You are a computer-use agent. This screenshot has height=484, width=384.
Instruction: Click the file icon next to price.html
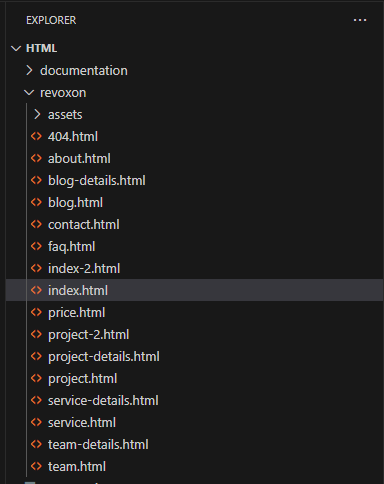36,312
